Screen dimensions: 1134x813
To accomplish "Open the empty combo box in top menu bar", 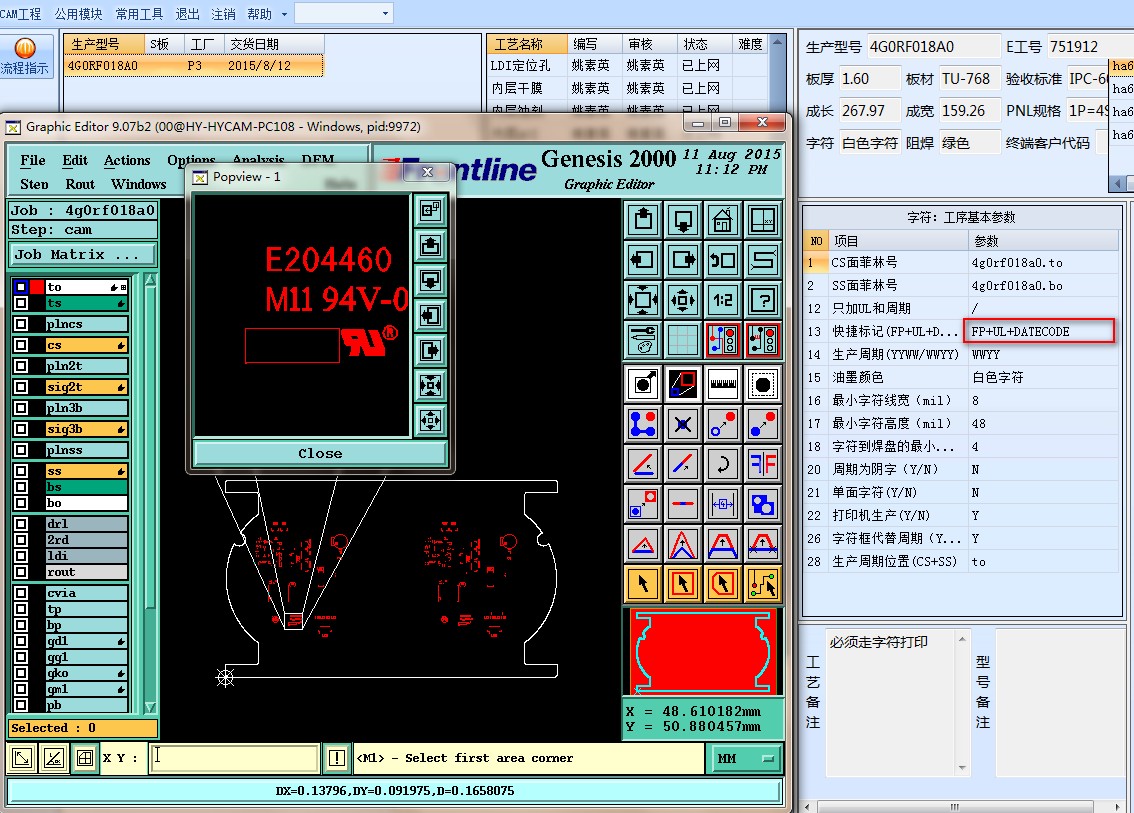I will (344, 13).
